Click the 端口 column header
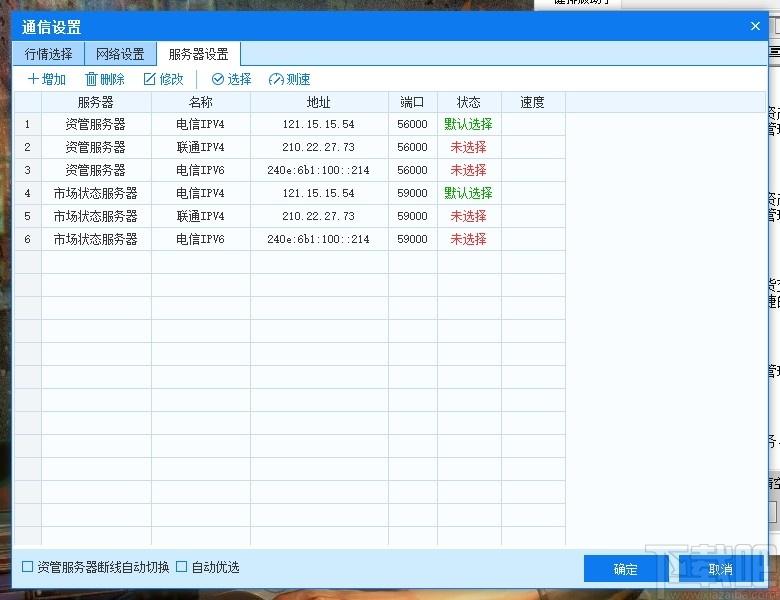 pyautogui.click(x=412, y=102)
